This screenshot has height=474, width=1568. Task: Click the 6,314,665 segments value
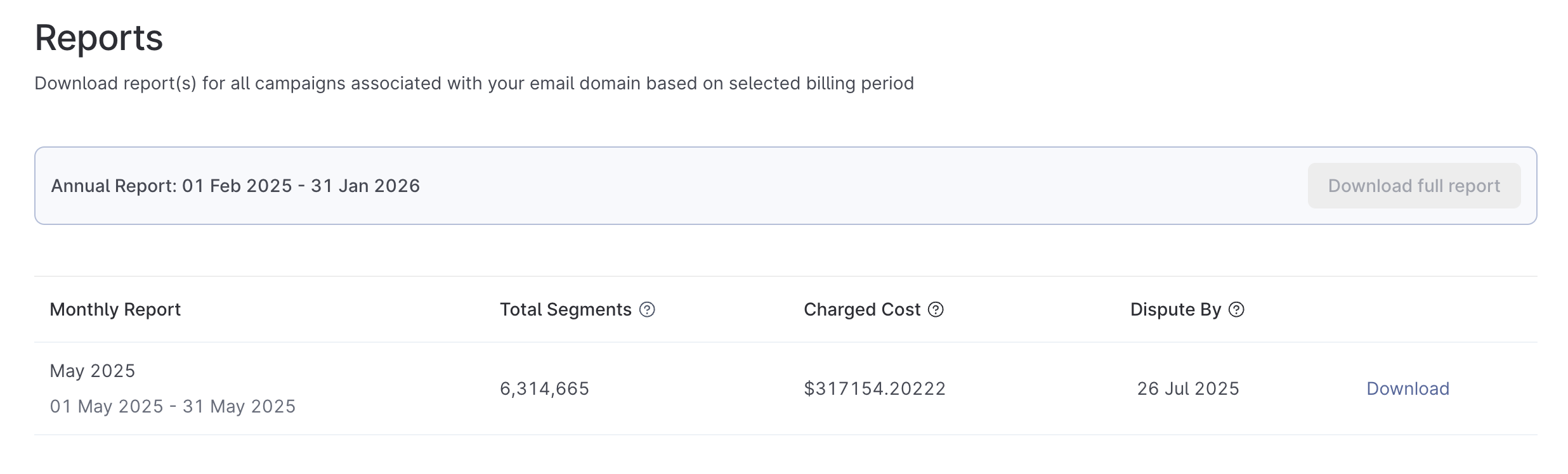(x=544, y=388)
